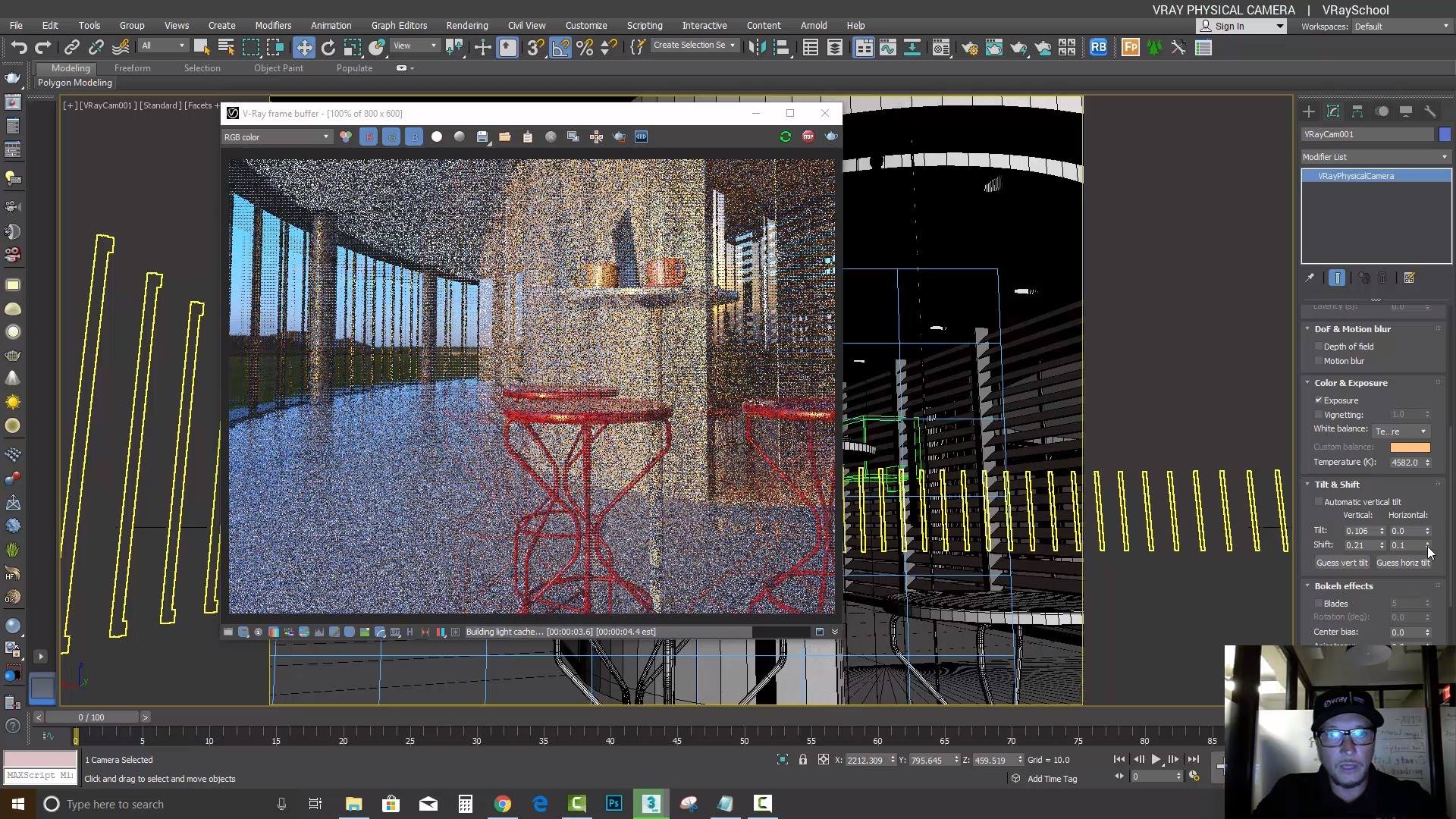Viewport: 1456px width, 819px height.
Task: Click the green refresh render icon in frame buffer
Action: click(786, 136)
